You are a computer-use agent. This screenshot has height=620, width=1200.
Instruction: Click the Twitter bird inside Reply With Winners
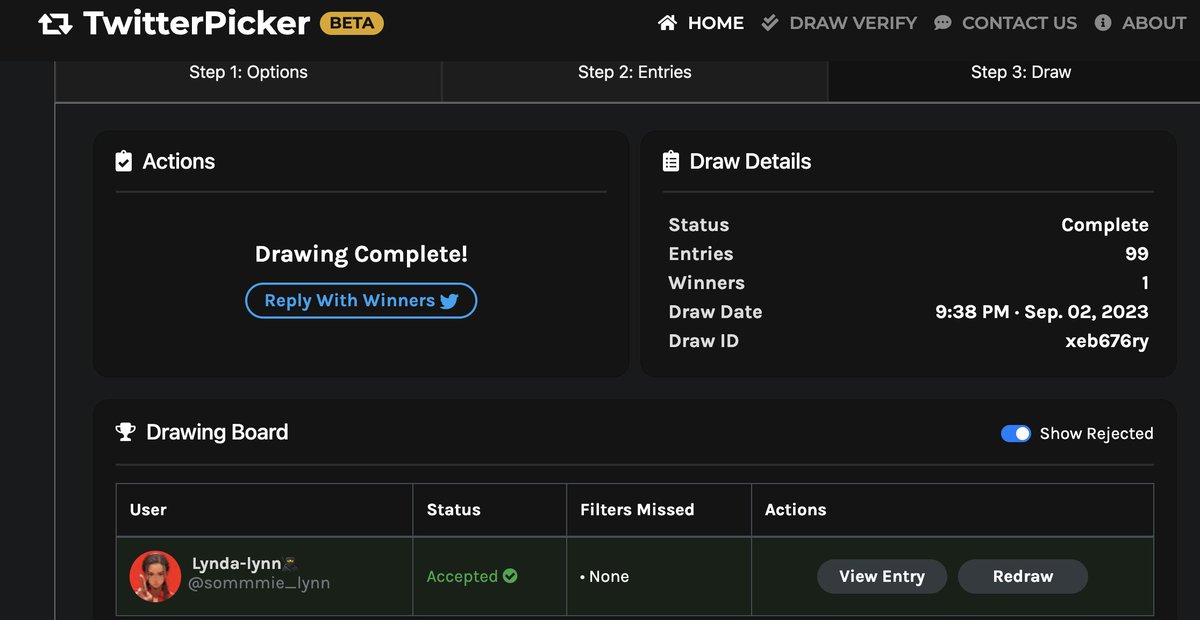[x=448, y=300]
